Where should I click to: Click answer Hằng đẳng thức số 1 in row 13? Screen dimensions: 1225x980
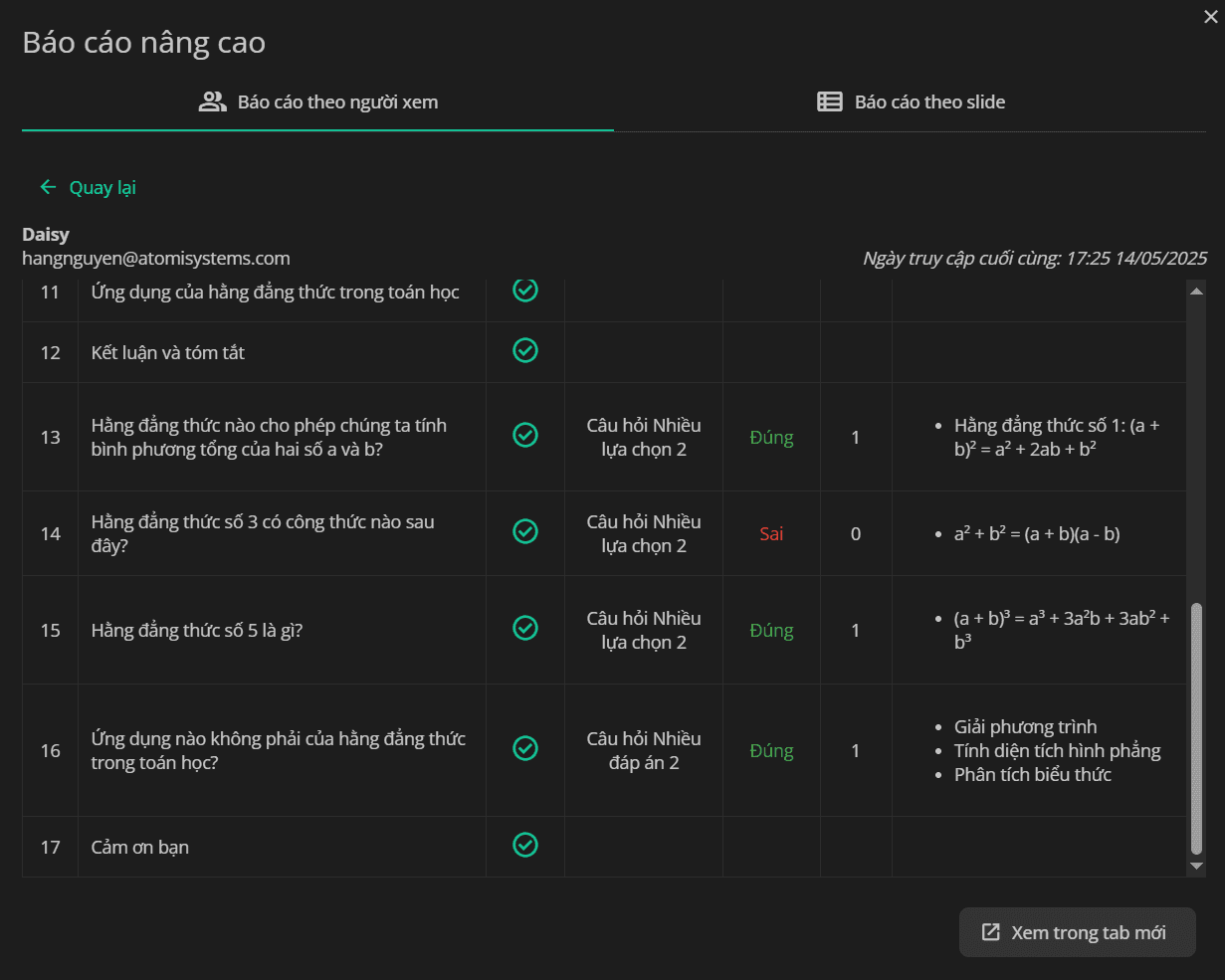(1057, 437)
